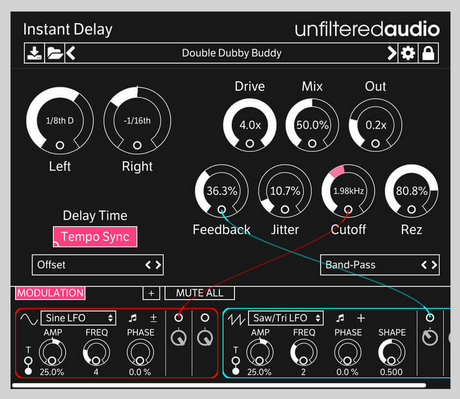Open the Saw/Tri LFO modulator type dropdown

(286, 318)
